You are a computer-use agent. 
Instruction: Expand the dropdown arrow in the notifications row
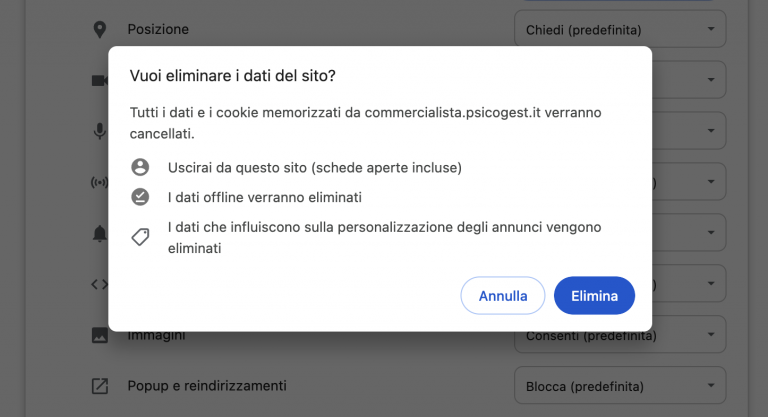pyautogui.click(x=711, y=233)
